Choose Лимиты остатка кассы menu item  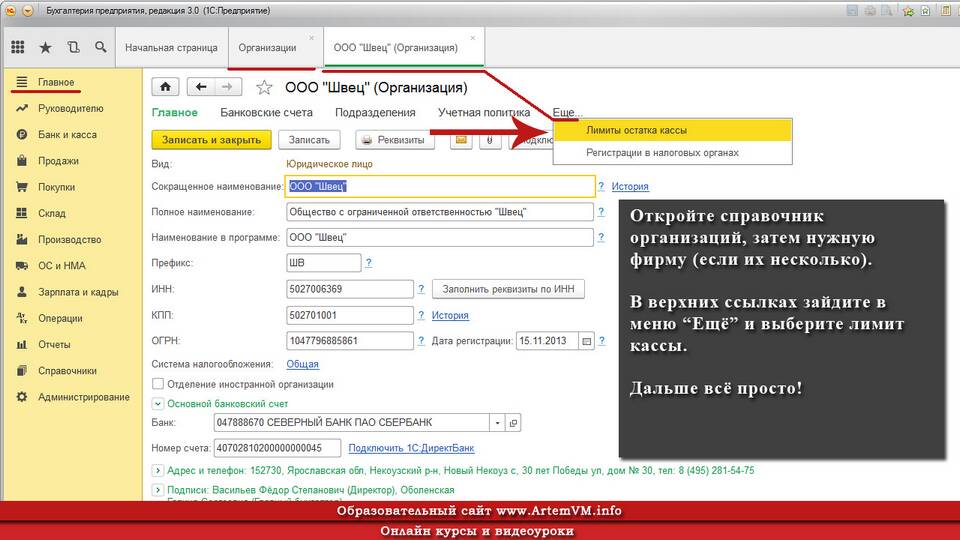672,130
